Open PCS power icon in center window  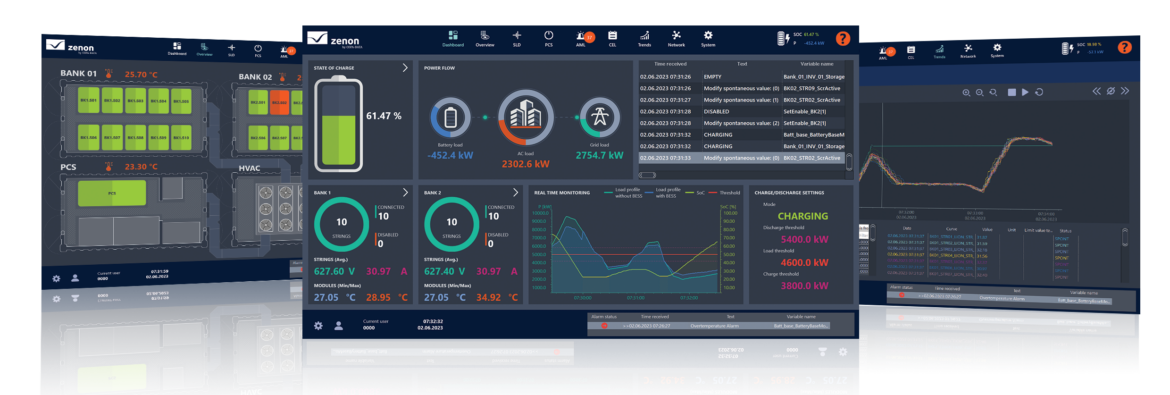548,38
